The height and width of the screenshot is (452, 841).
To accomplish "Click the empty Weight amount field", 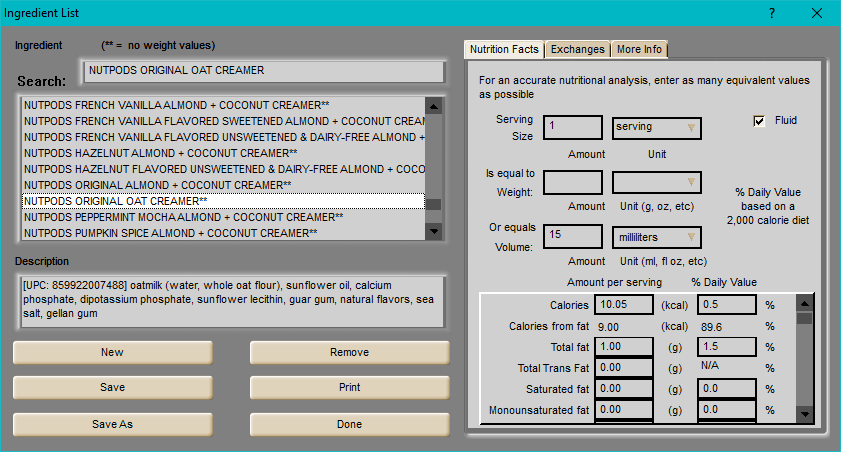I will click(572, 182).
